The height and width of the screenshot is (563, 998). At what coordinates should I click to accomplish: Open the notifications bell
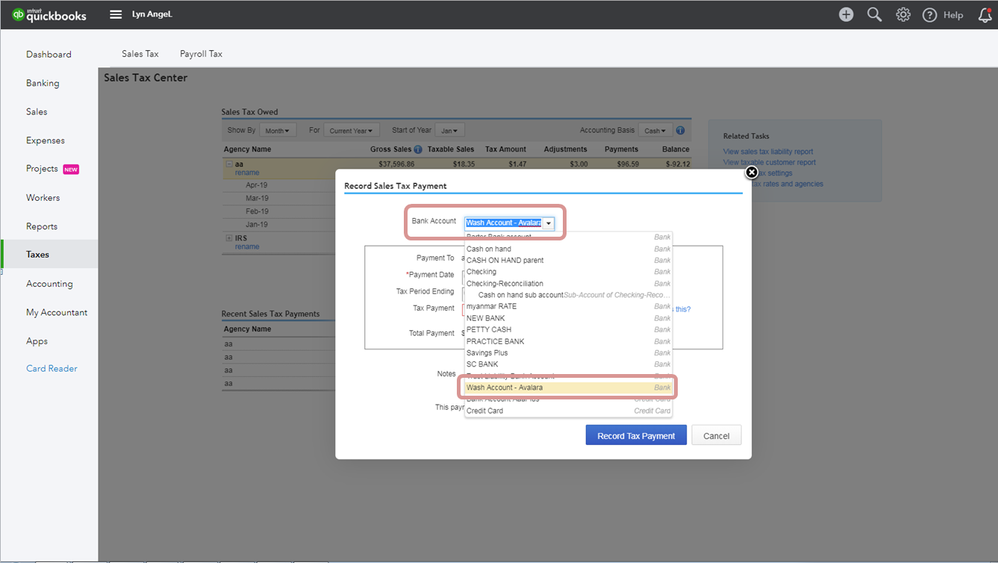tap(985, 15)
